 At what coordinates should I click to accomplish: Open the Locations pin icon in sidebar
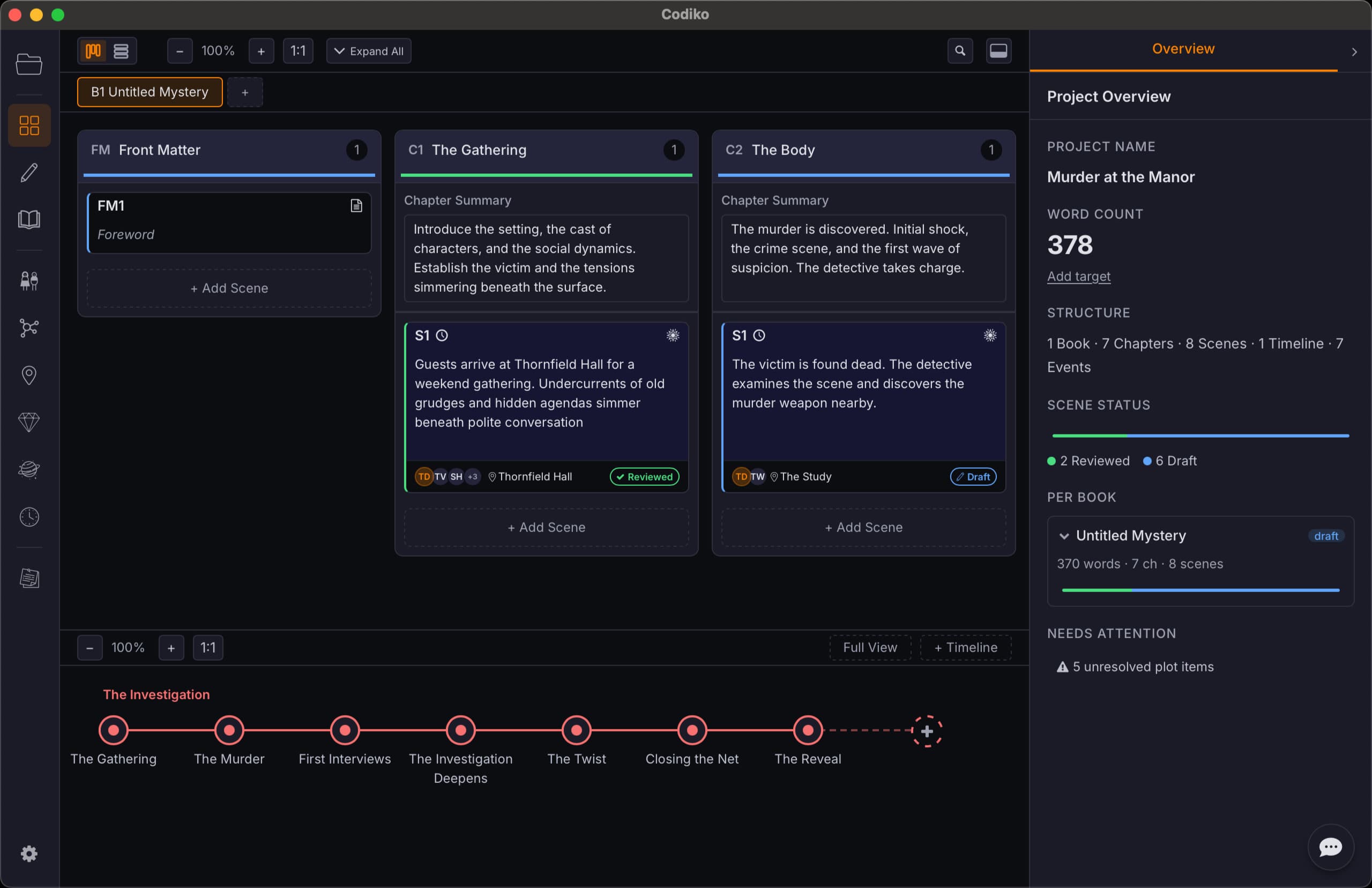pyautogui.click(x=29, y=375)
